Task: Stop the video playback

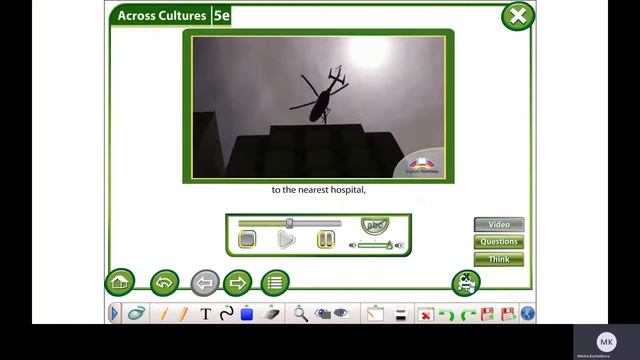Action: 247,239
